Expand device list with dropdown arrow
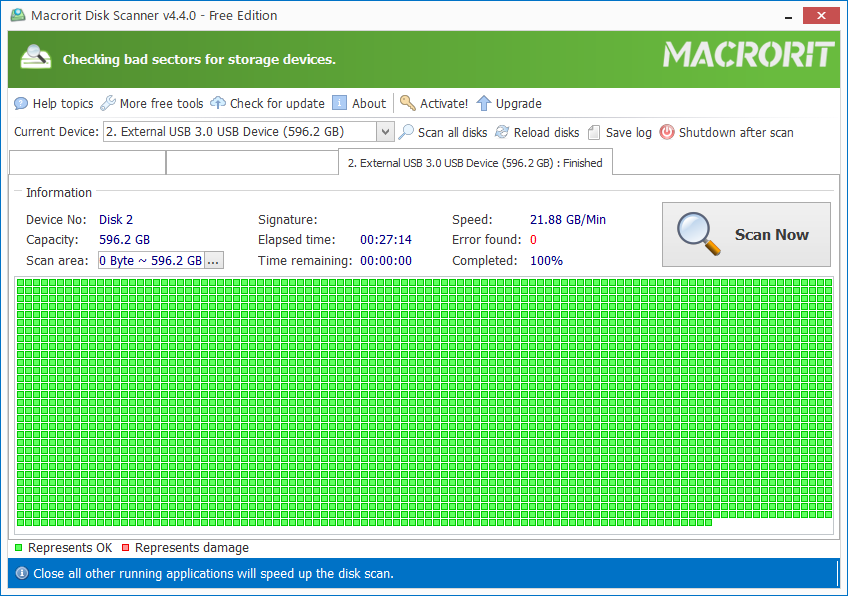This screenshot has width=848, height=596. coord(385,131)
